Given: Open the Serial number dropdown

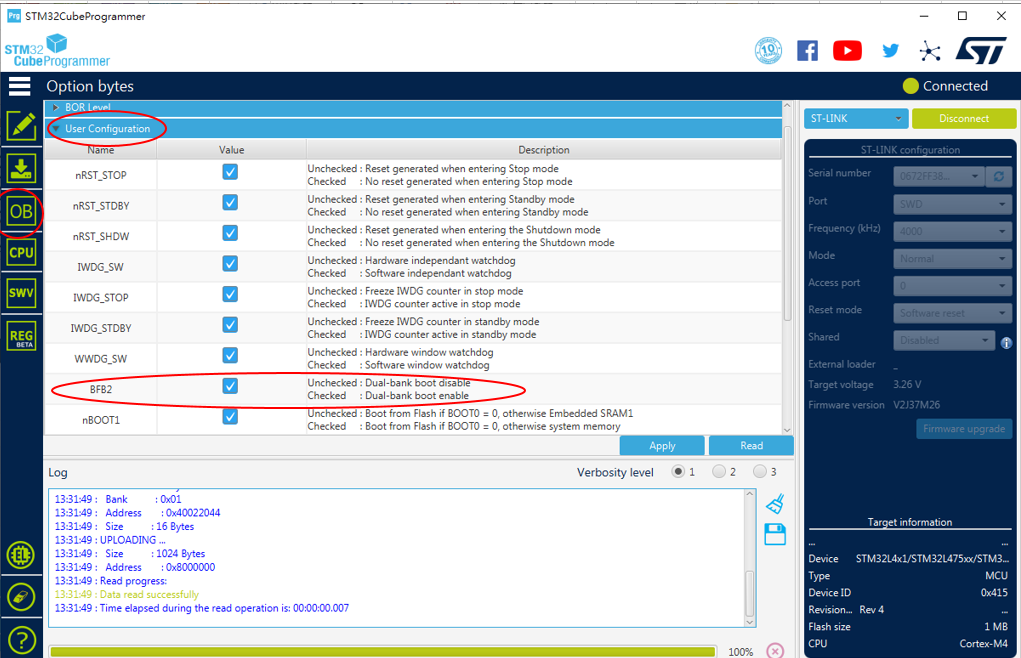Looking at the screenshot, I should click(x=938, y=176).
